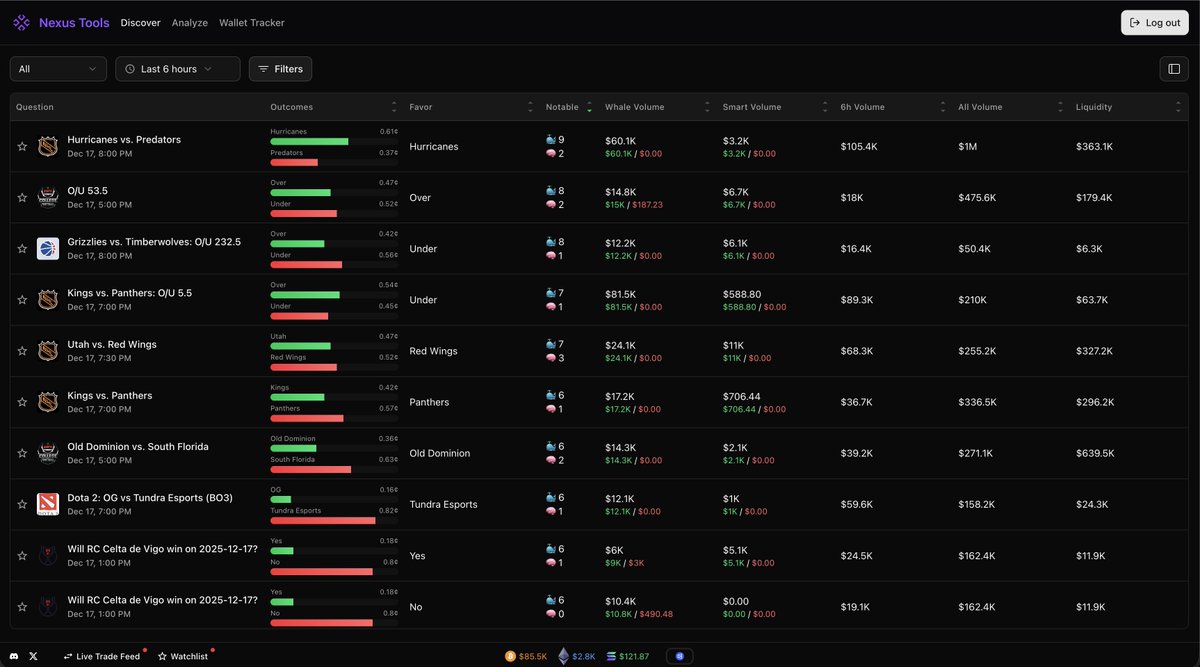
Task: Click the blue round icon in the bottom bar
Action: click(x=679, y=656)
